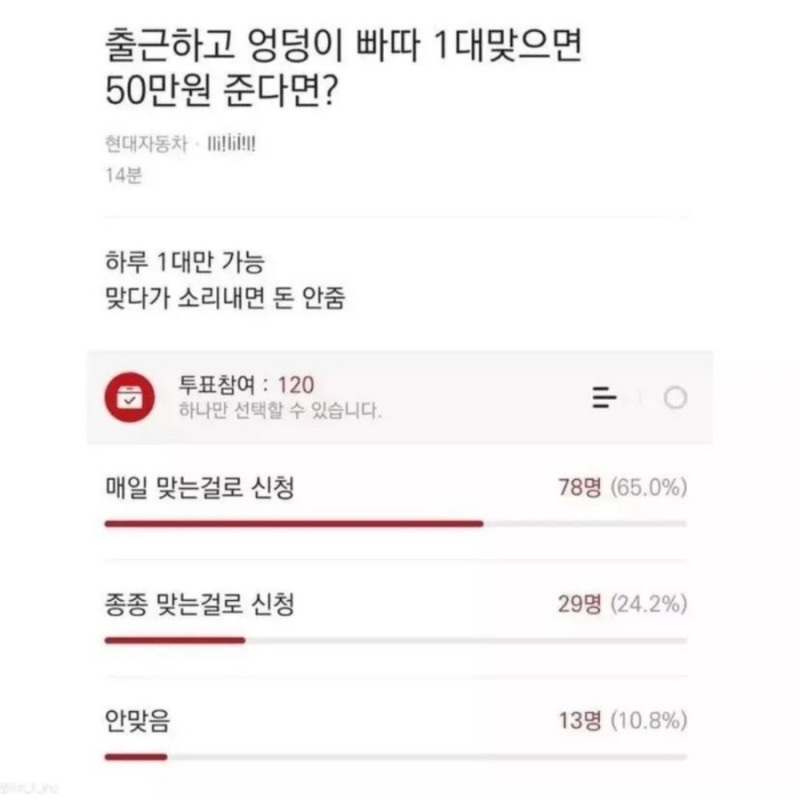Switch to list-view results using the lines icon
The width and height of the screenshot is (800, 800).
point(604,396)
